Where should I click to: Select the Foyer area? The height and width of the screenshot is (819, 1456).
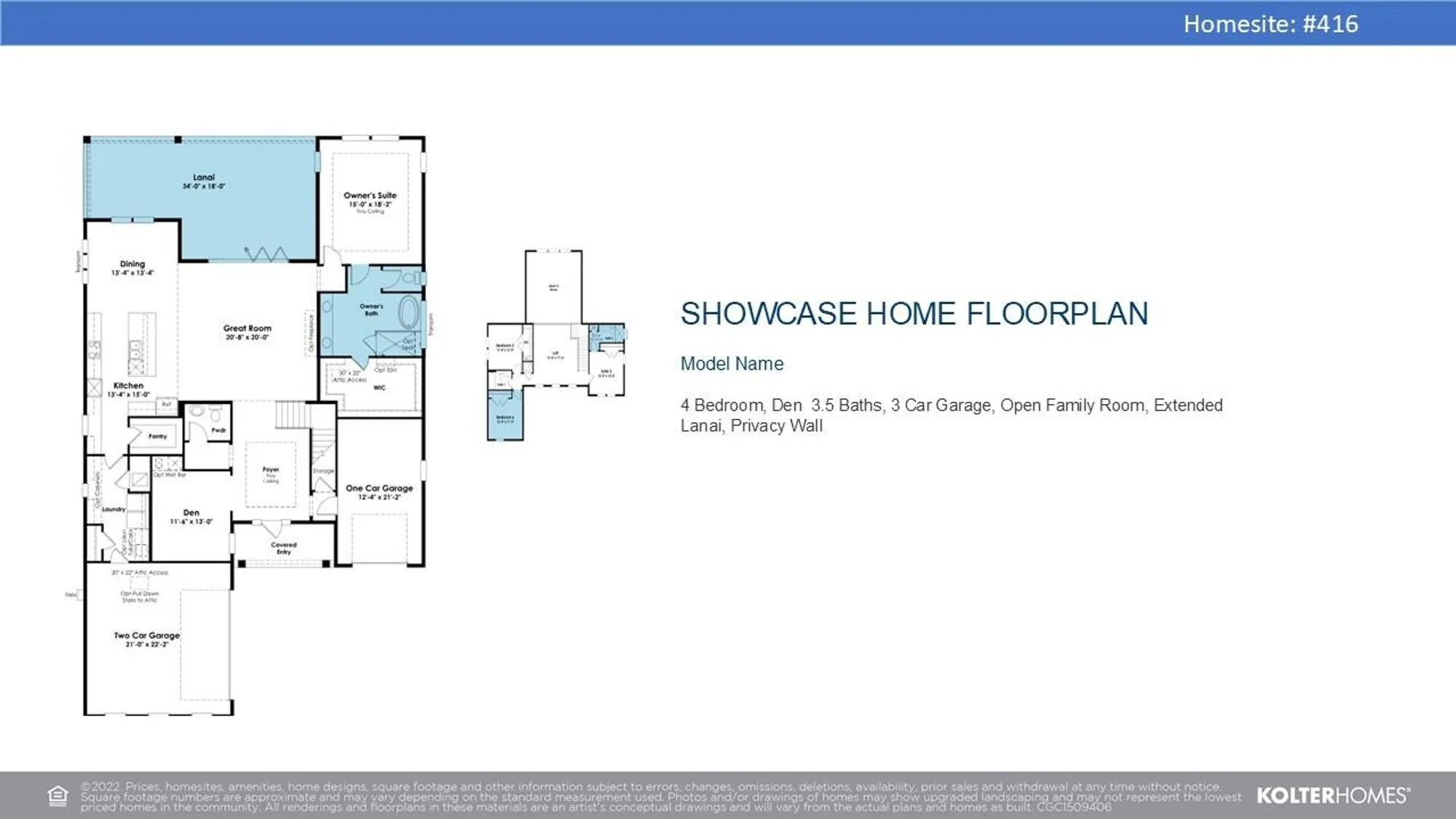click(271, 474)
